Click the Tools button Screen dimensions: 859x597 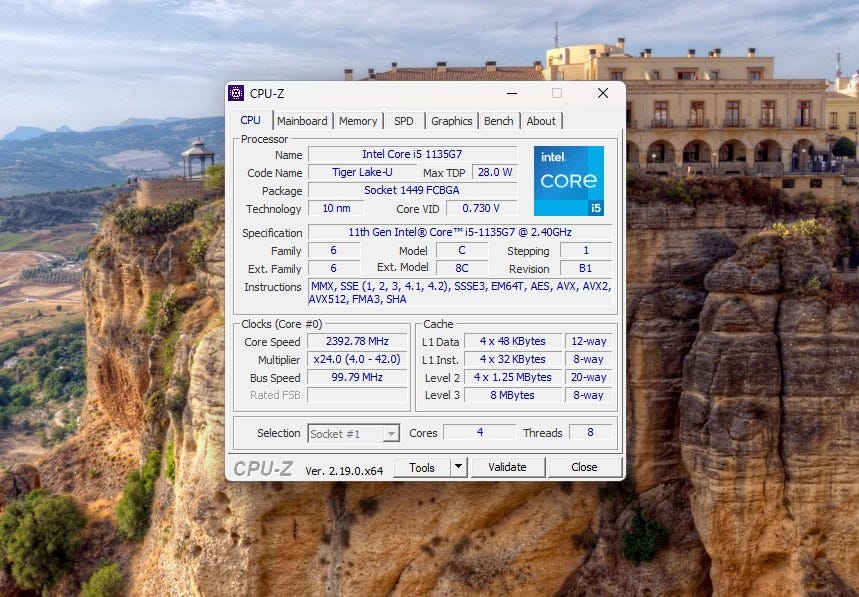pos(422,467)
